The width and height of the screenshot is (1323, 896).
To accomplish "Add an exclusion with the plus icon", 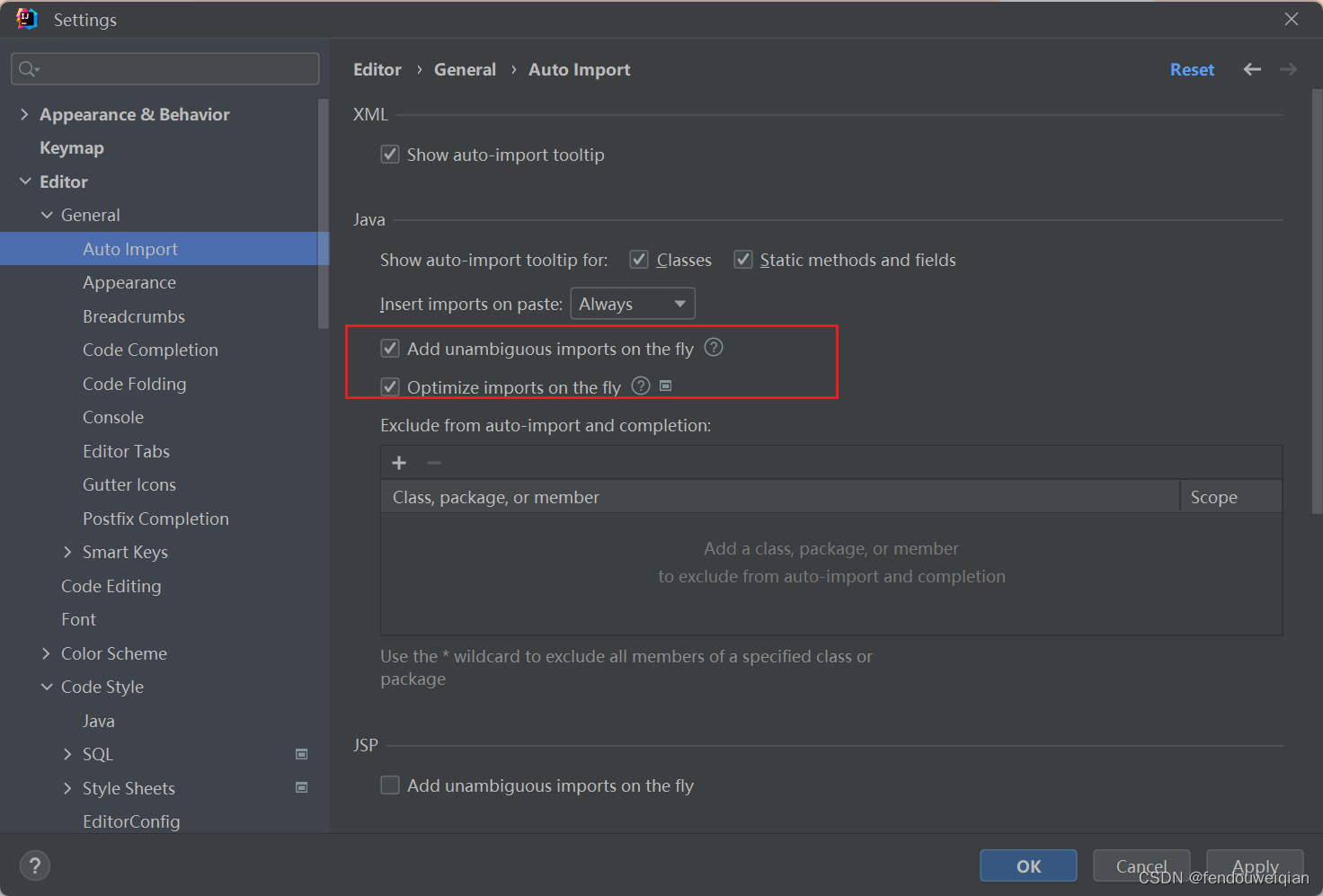I will 399,463.
